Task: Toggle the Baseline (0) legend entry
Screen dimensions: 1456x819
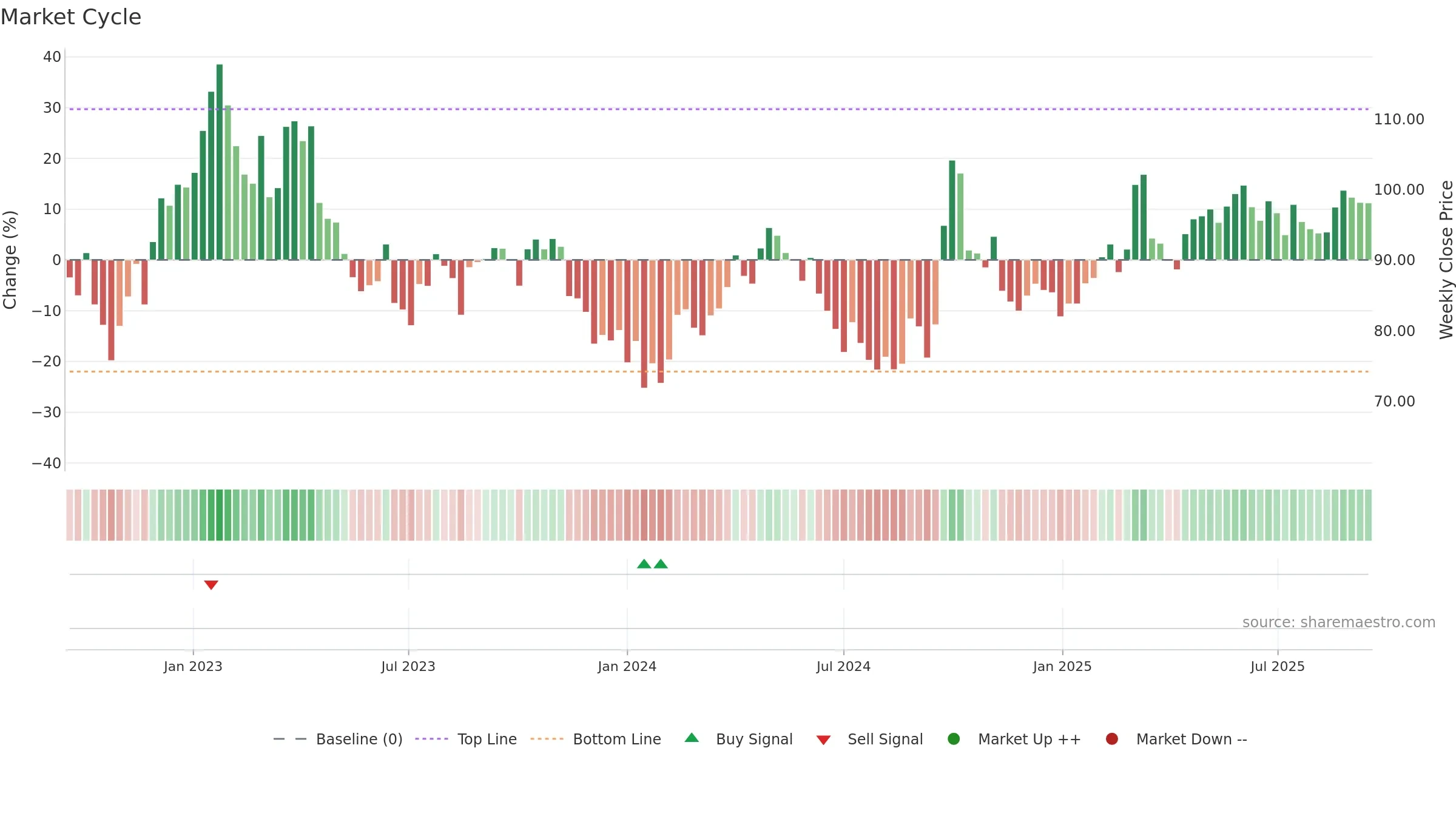Action: tap(338, 739)
